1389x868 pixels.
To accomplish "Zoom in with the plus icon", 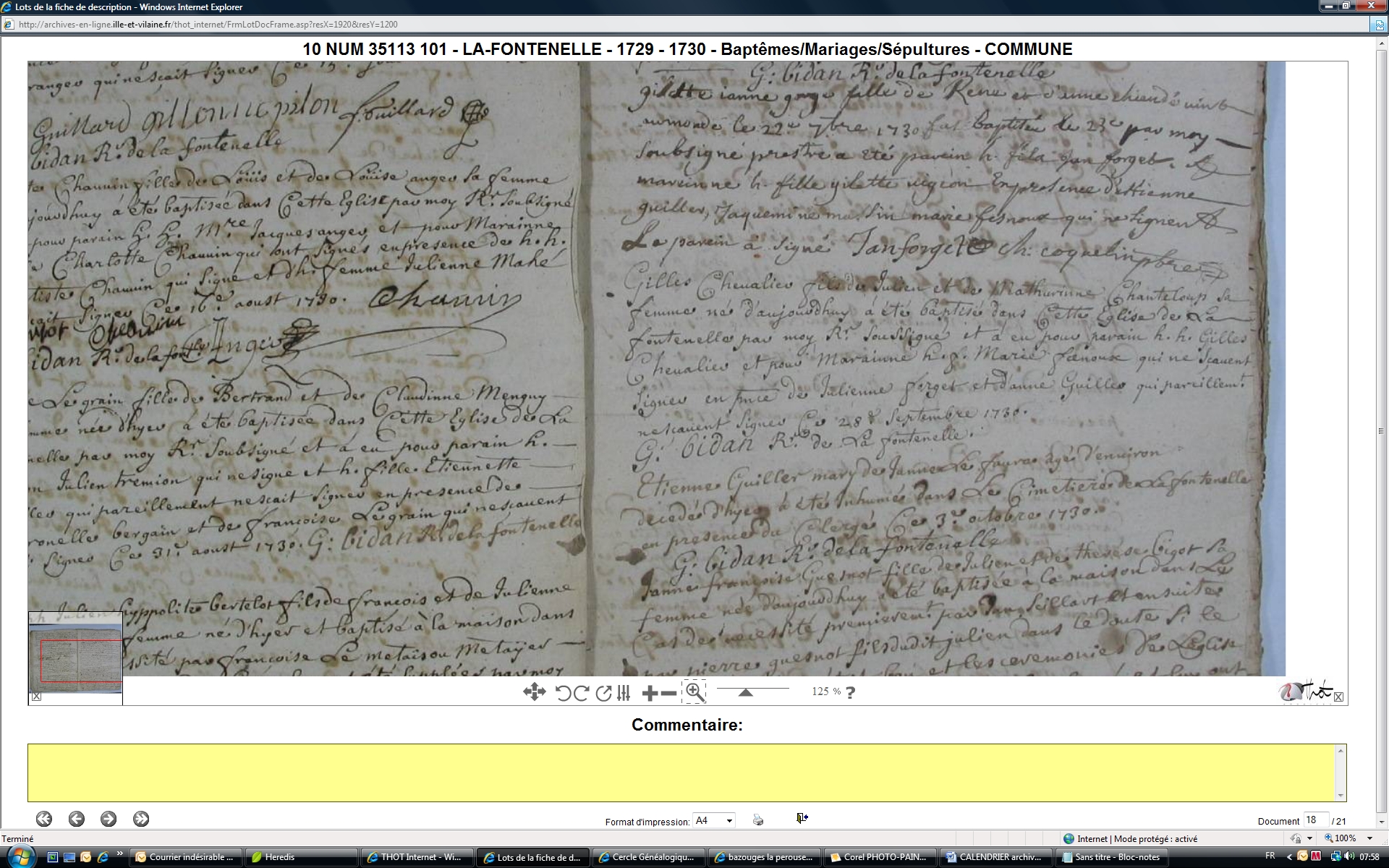I will (650, 694).
